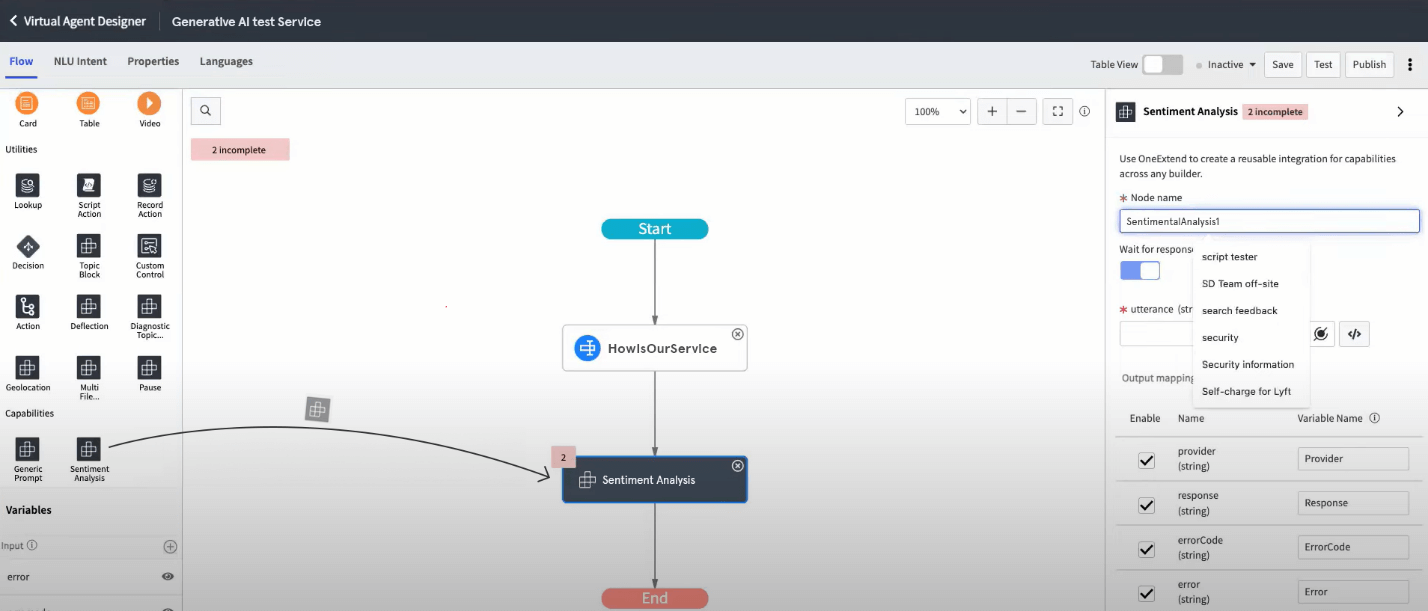Open the script editor for utterance
1428x611 pixels.
tap(1354, 334)
